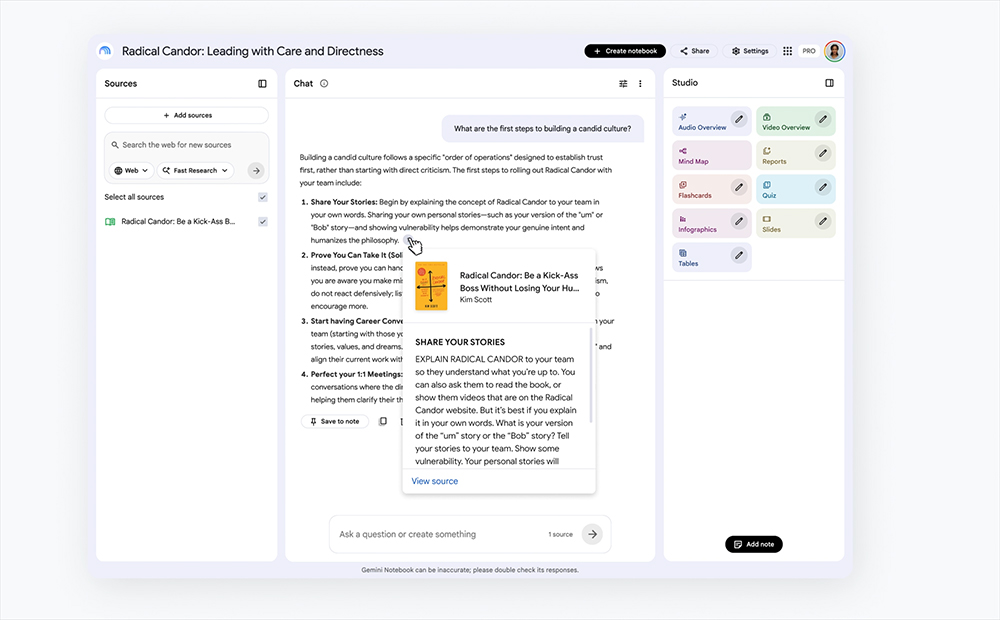
Task: Copy the response with copy icon
Action: 383,422
